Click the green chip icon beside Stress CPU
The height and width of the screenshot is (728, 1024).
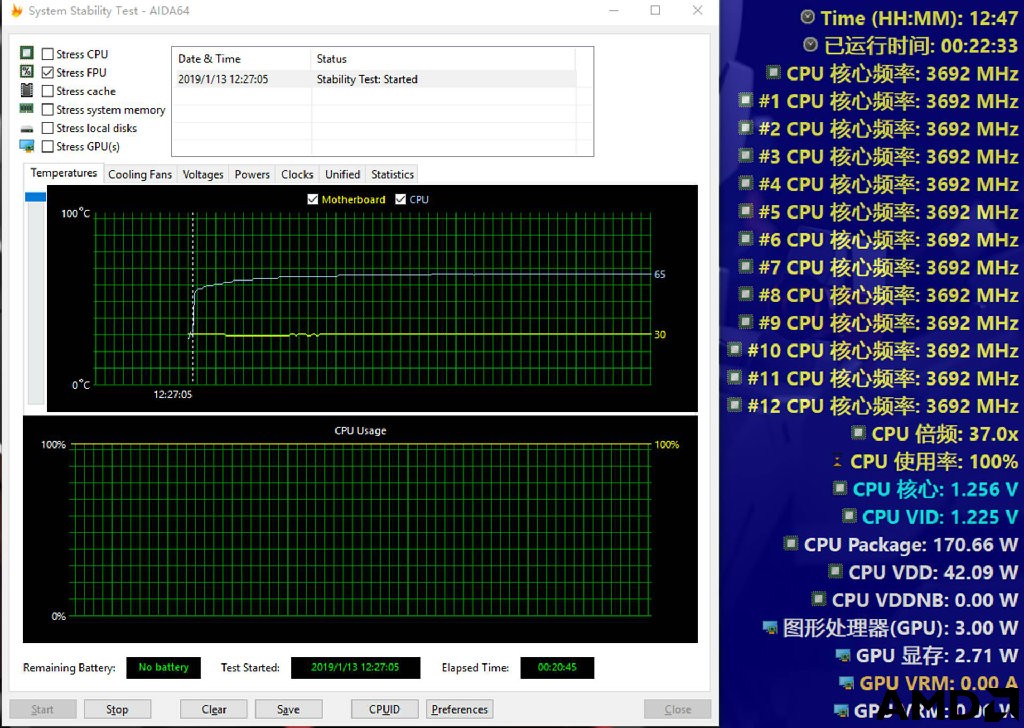pyautogui.click(x=27, y=53)
